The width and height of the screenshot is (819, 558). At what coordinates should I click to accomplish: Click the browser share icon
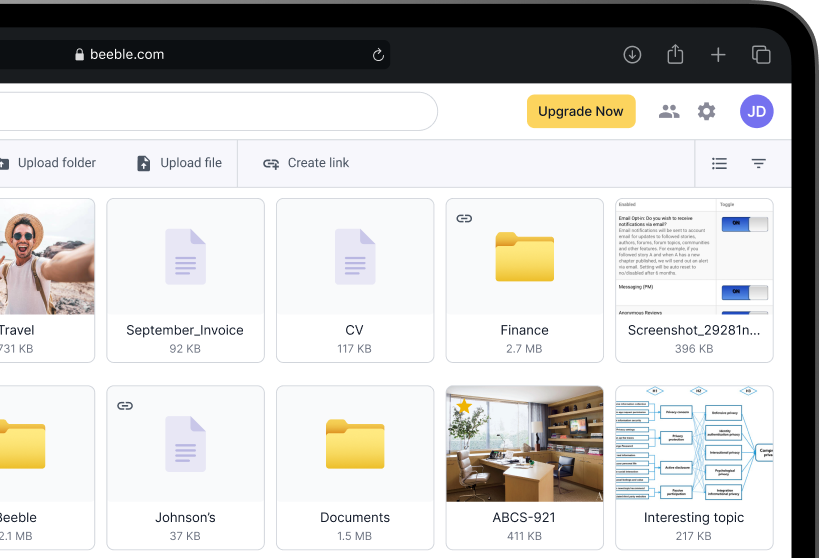pyautogui.click(x=675, y=55)
